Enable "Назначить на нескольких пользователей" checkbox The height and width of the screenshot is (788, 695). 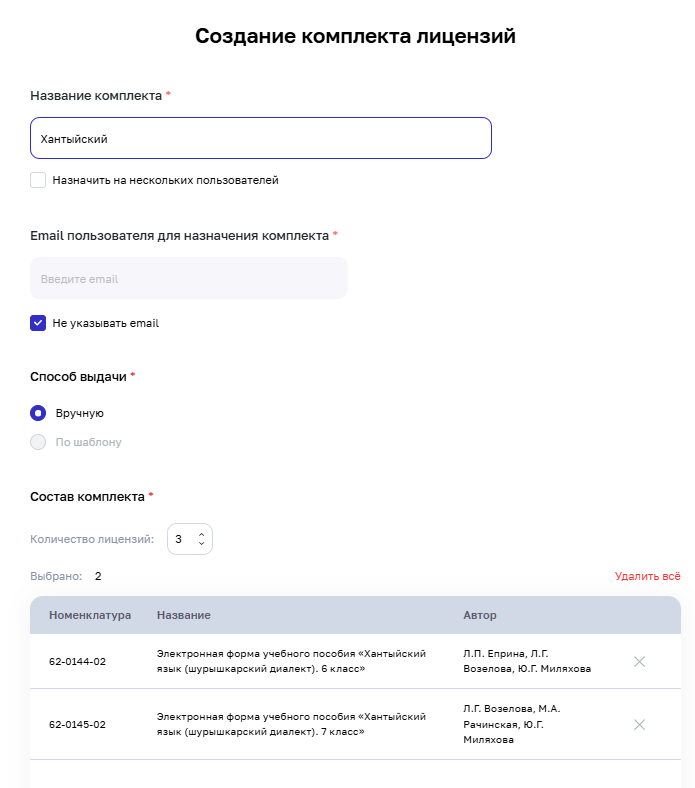pyautogui.click(x=38, y=180)
